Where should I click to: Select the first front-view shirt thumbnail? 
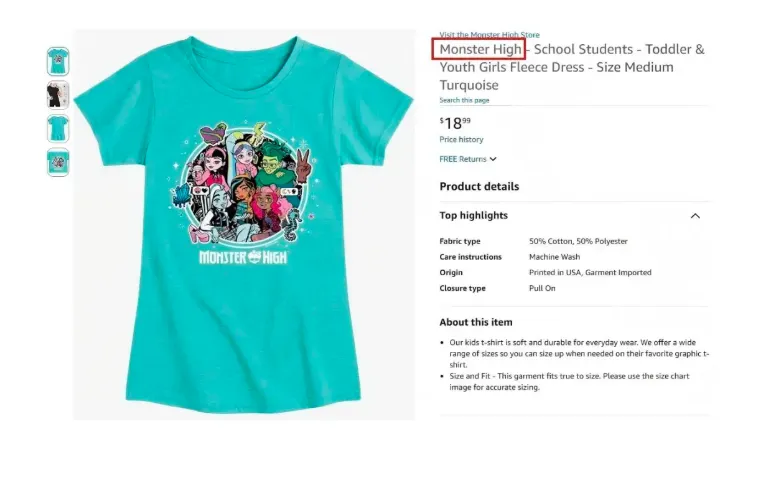pyautogui.click(x=58, y=61)
